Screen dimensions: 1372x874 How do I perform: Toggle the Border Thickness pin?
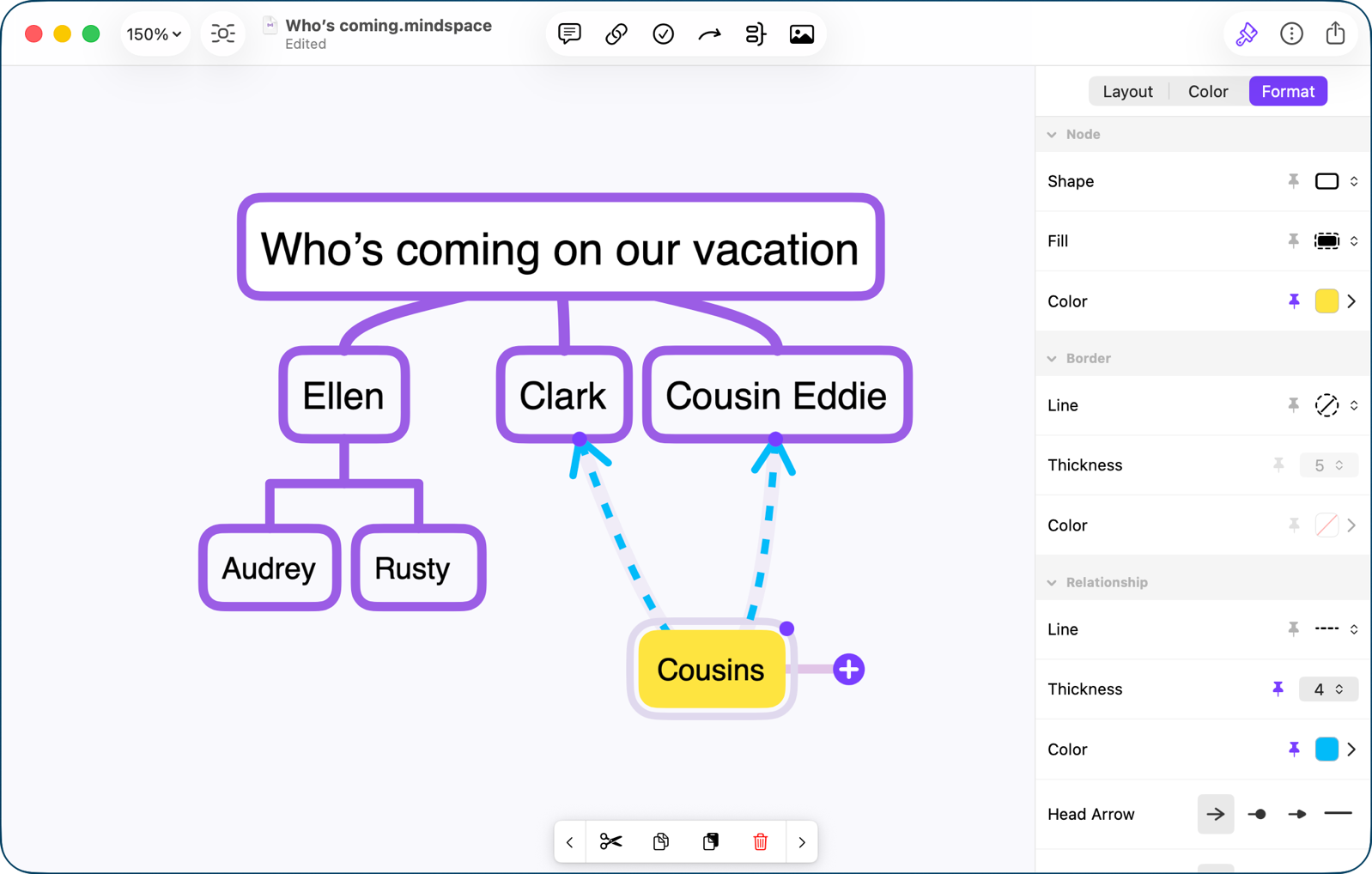click(x=1278, y=465)
